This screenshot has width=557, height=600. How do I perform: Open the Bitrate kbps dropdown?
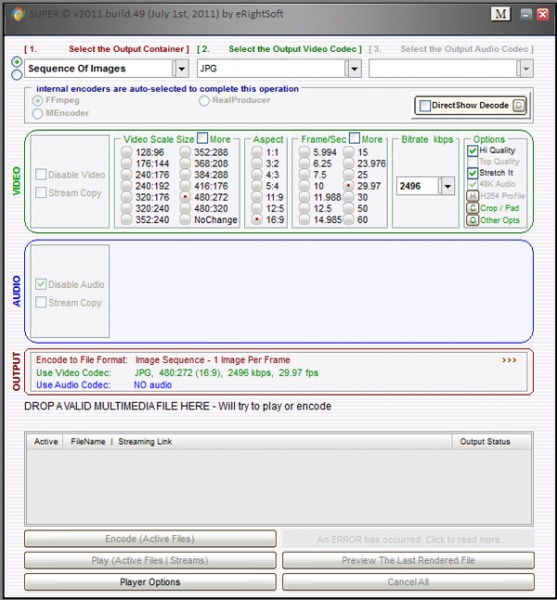(x=448, y=186)
